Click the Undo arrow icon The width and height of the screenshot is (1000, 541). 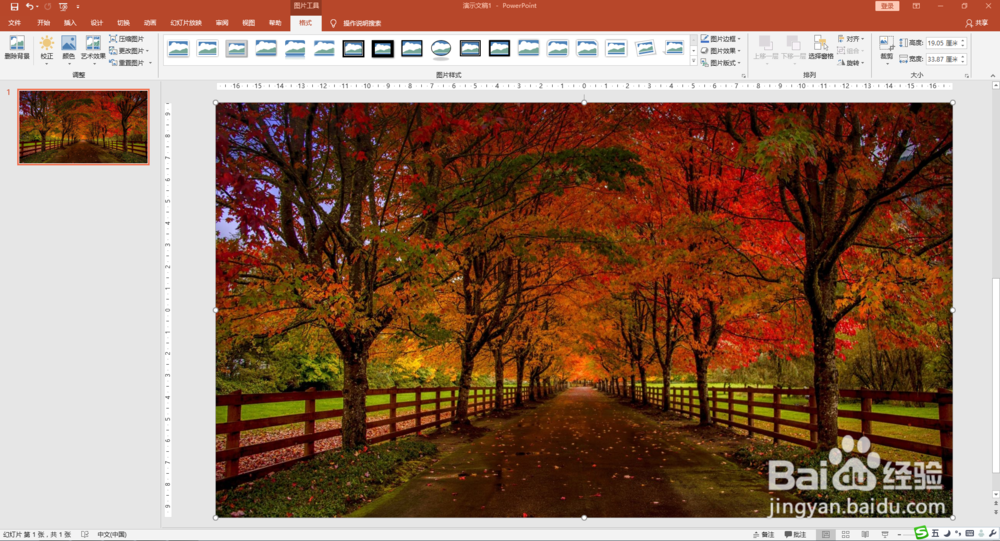point(29,6)
